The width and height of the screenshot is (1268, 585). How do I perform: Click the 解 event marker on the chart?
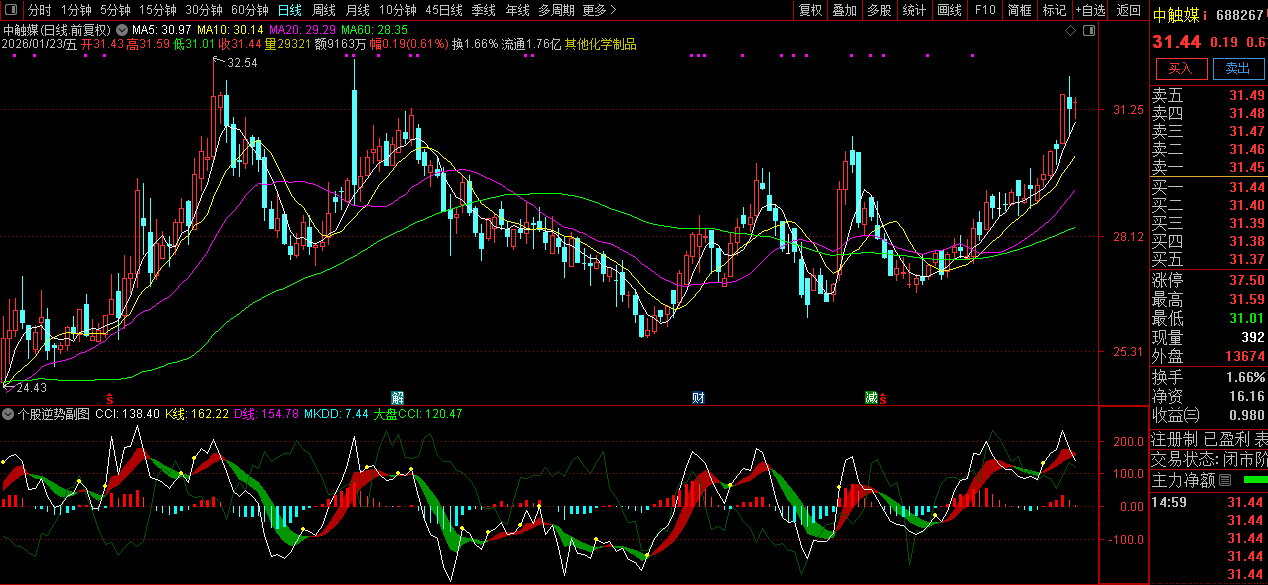point(397,398)
